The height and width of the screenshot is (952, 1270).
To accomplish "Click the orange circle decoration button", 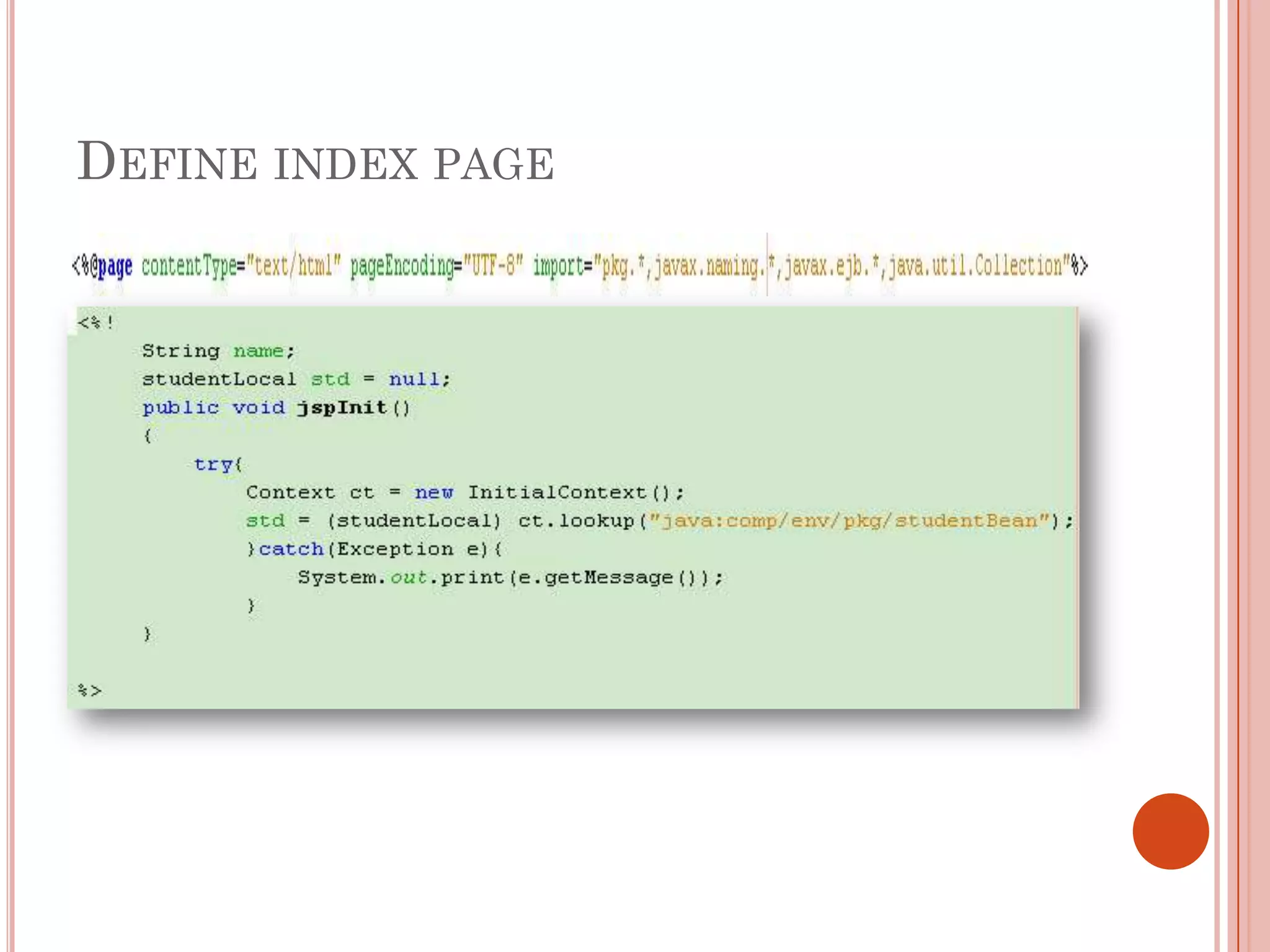I will [x=1170, y=831].
